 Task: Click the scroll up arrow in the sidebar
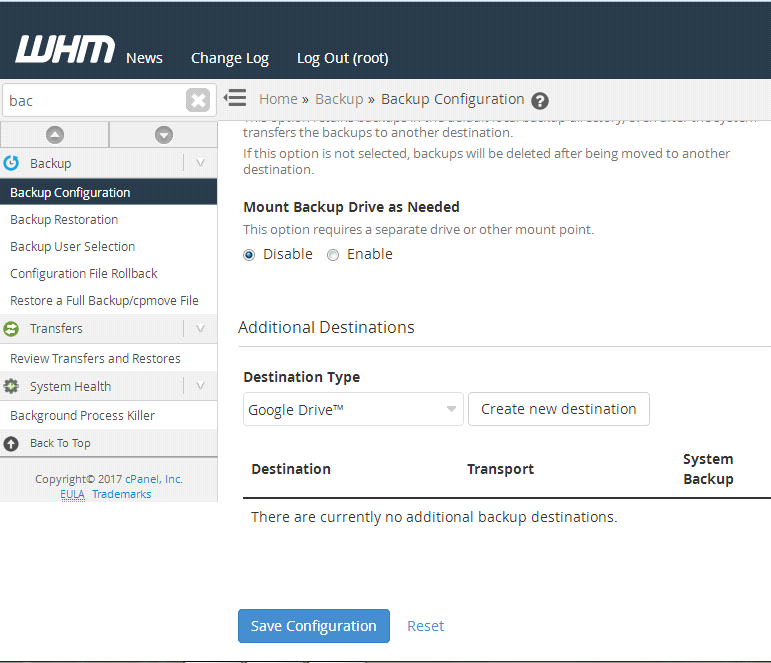(55, 135)
